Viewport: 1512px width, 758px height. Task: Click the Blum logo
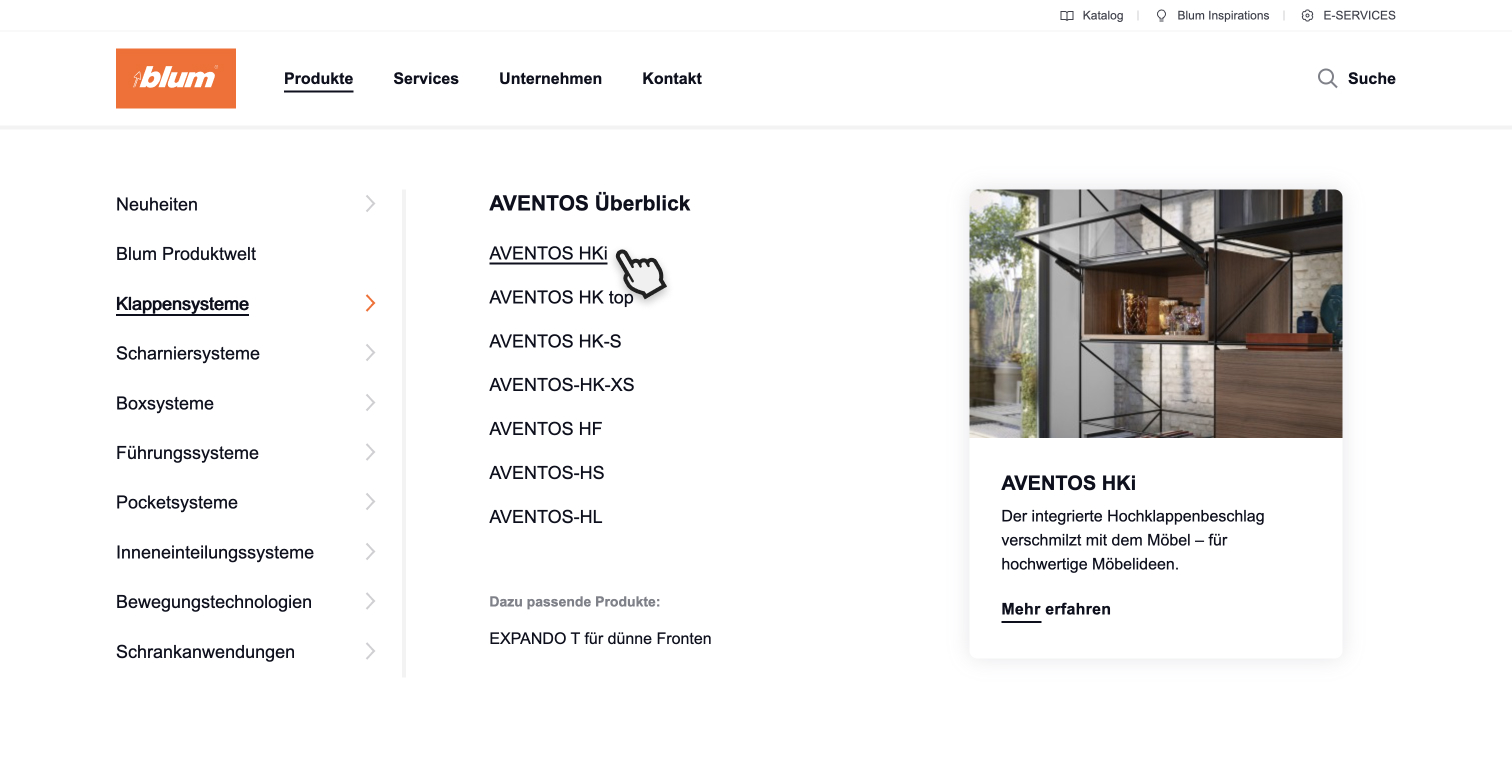[176, 78]
